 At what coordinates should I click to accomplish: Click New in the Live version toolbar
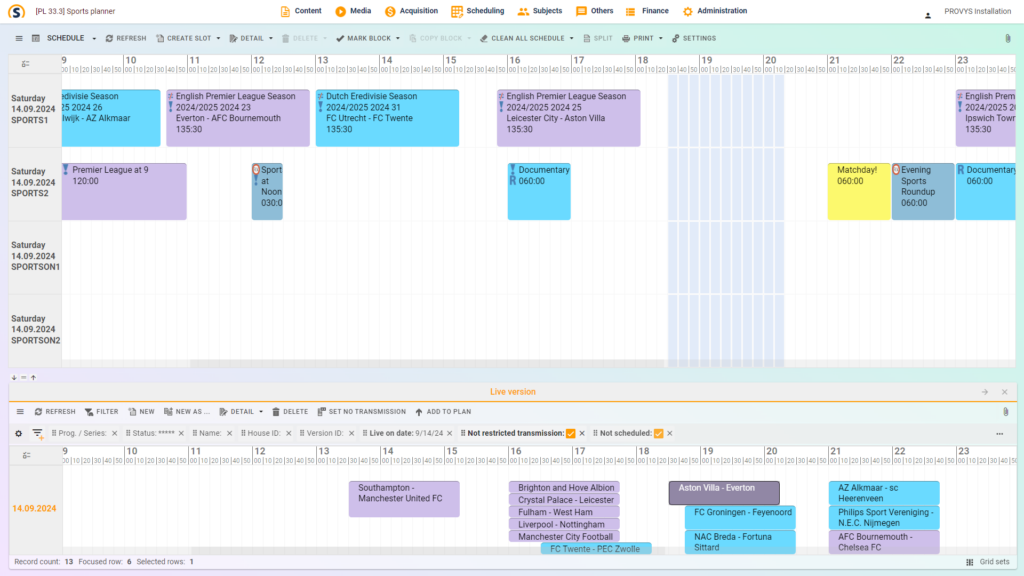(141, 412)
